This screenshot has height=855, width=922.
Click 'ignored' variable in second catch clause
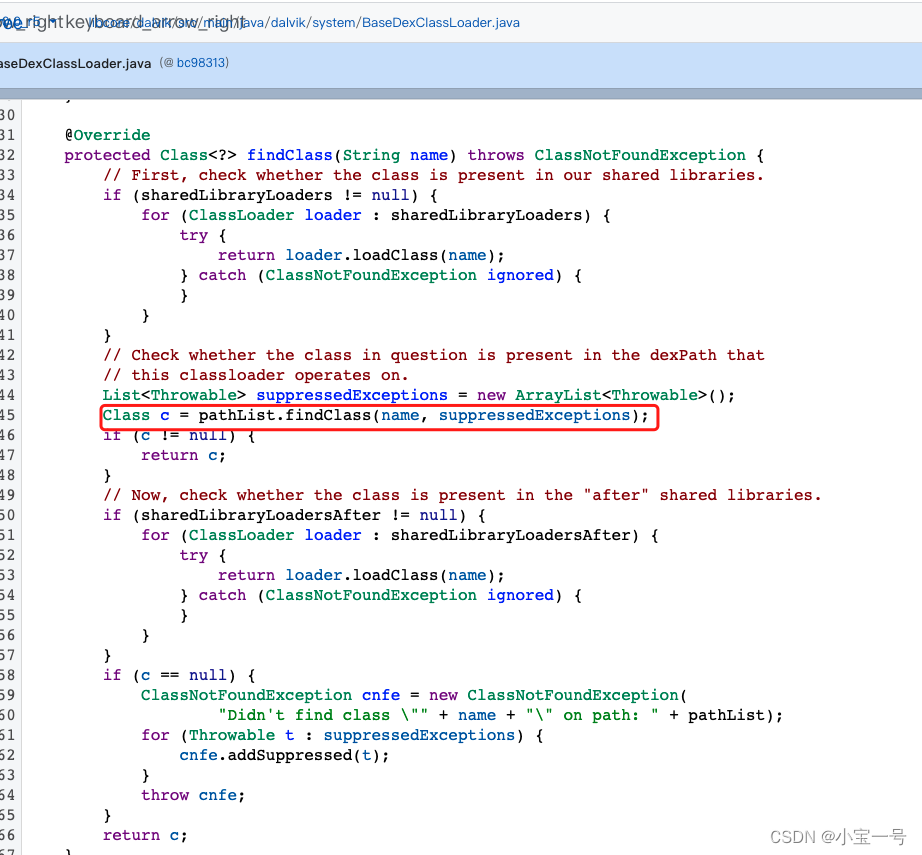coord(520,595)
